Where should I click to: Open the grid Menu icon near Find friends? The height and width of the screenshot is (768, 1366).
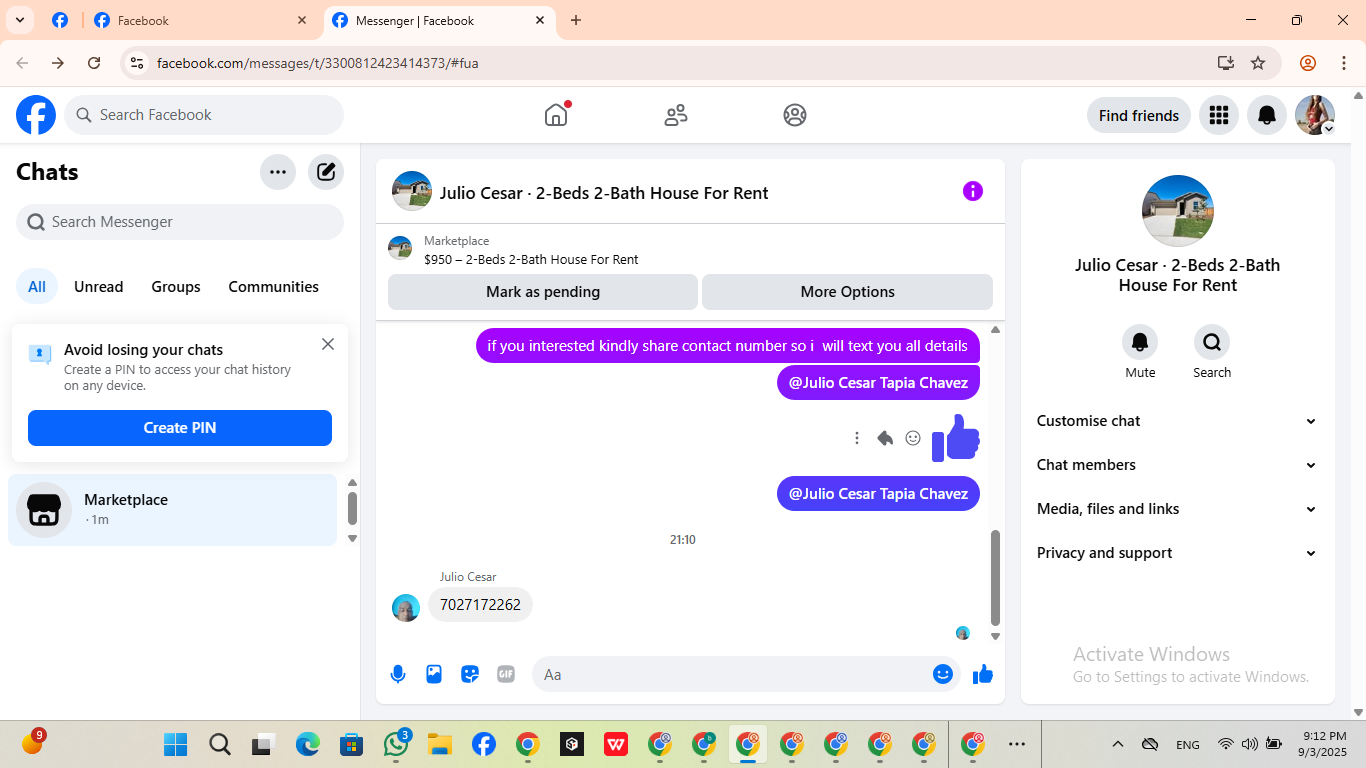(x=1218, y=115)
